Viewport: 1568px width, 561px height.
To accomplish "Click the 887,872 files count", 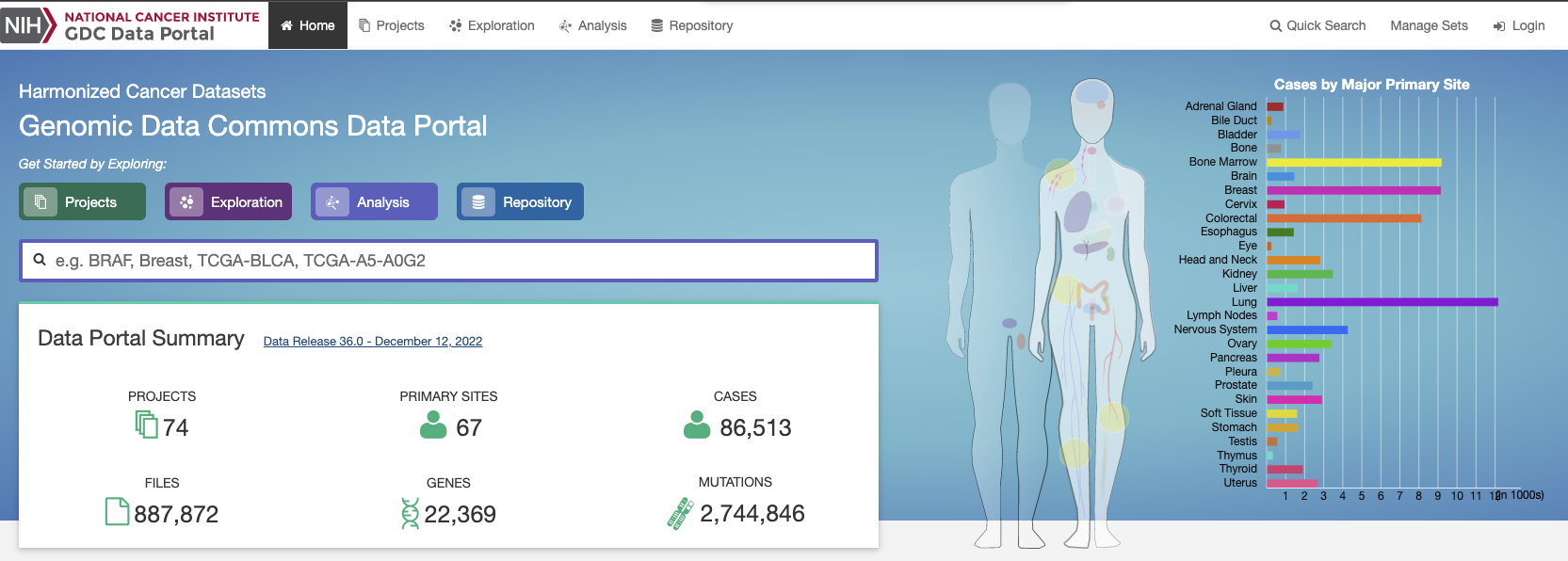I will pyautogui.click(x=176, y=515).
